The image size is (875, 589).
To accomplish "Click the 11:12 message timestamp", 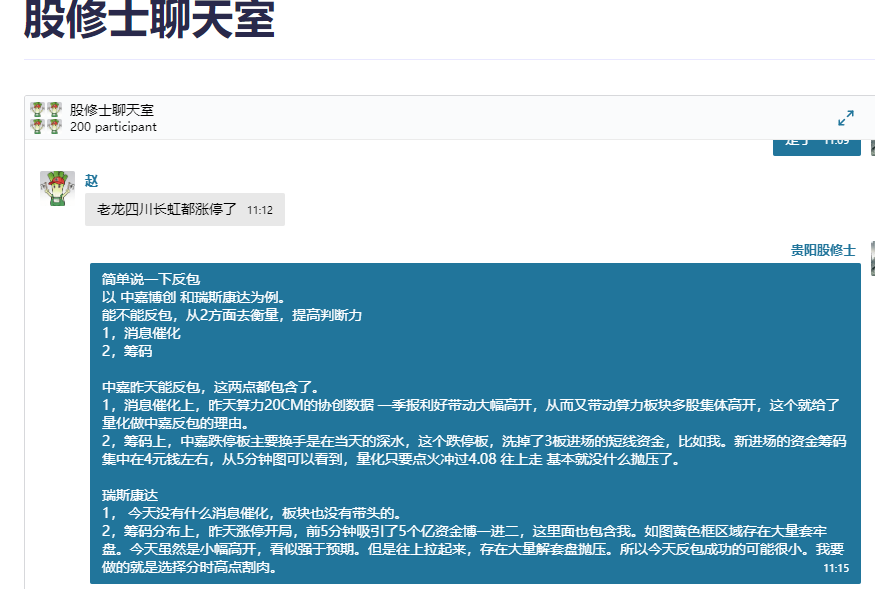I will (260, 211).
